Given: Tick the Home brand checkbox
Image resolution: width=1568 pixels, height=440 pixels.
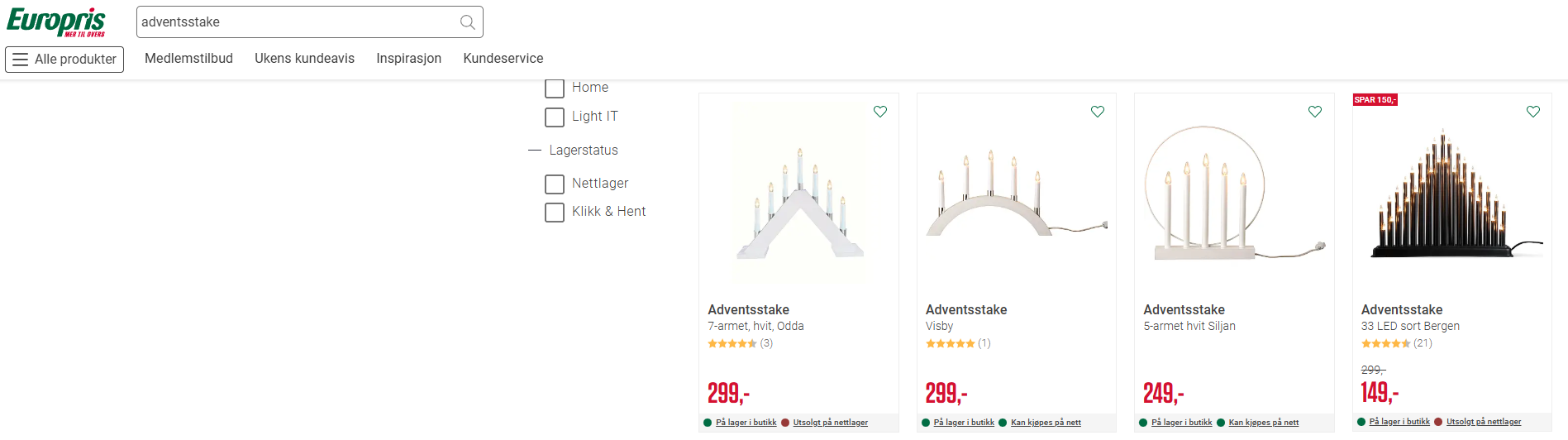Looking at the screenshot, I should coord(555,88).
